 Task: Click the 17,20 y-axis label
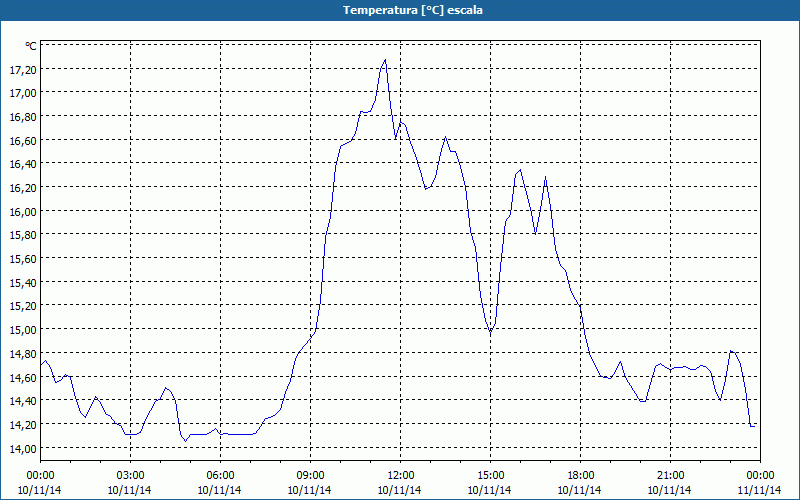pyautogui.click(x=23, y=70)
